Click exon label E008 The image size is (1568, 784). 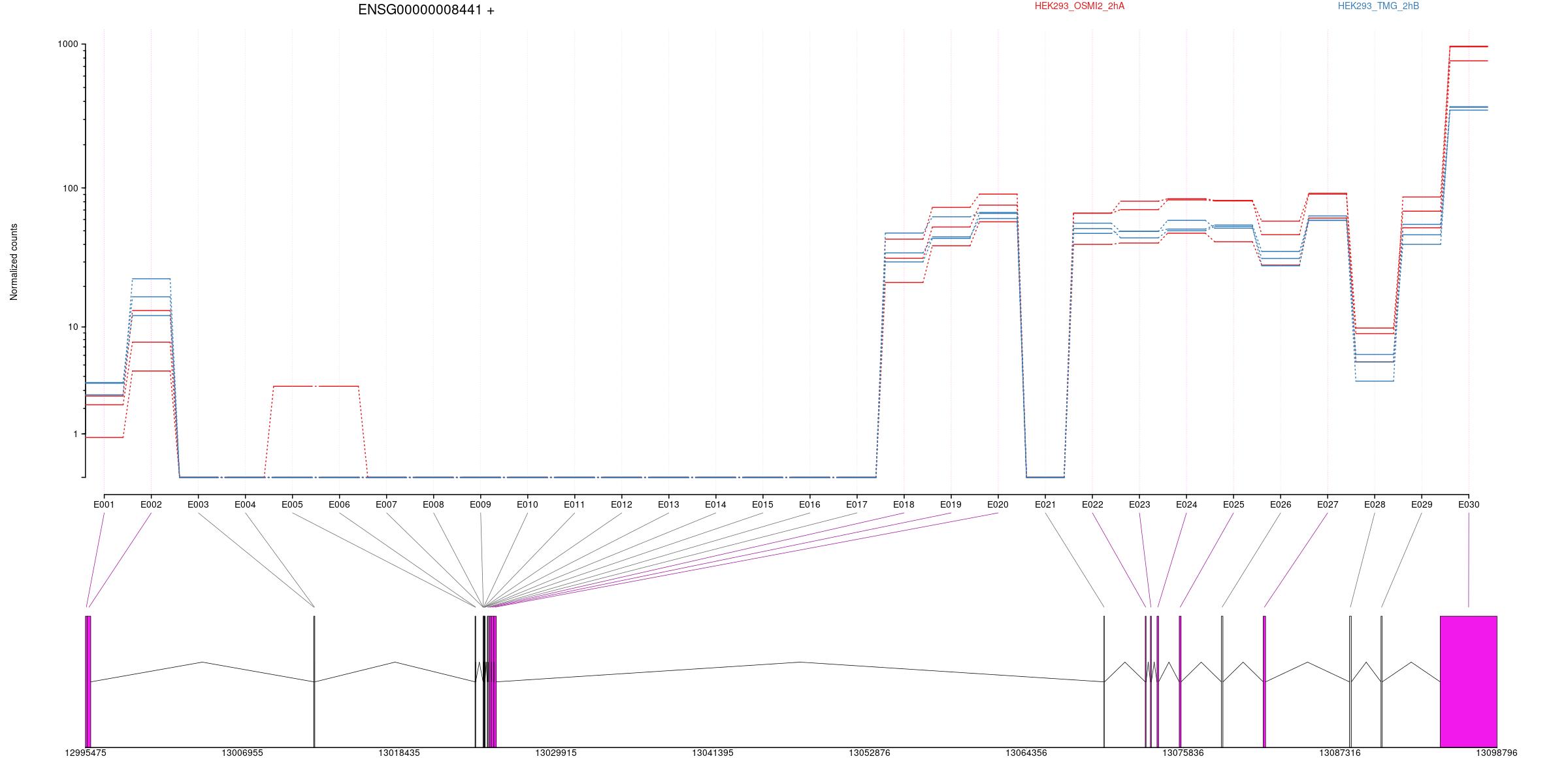(433, 504)
